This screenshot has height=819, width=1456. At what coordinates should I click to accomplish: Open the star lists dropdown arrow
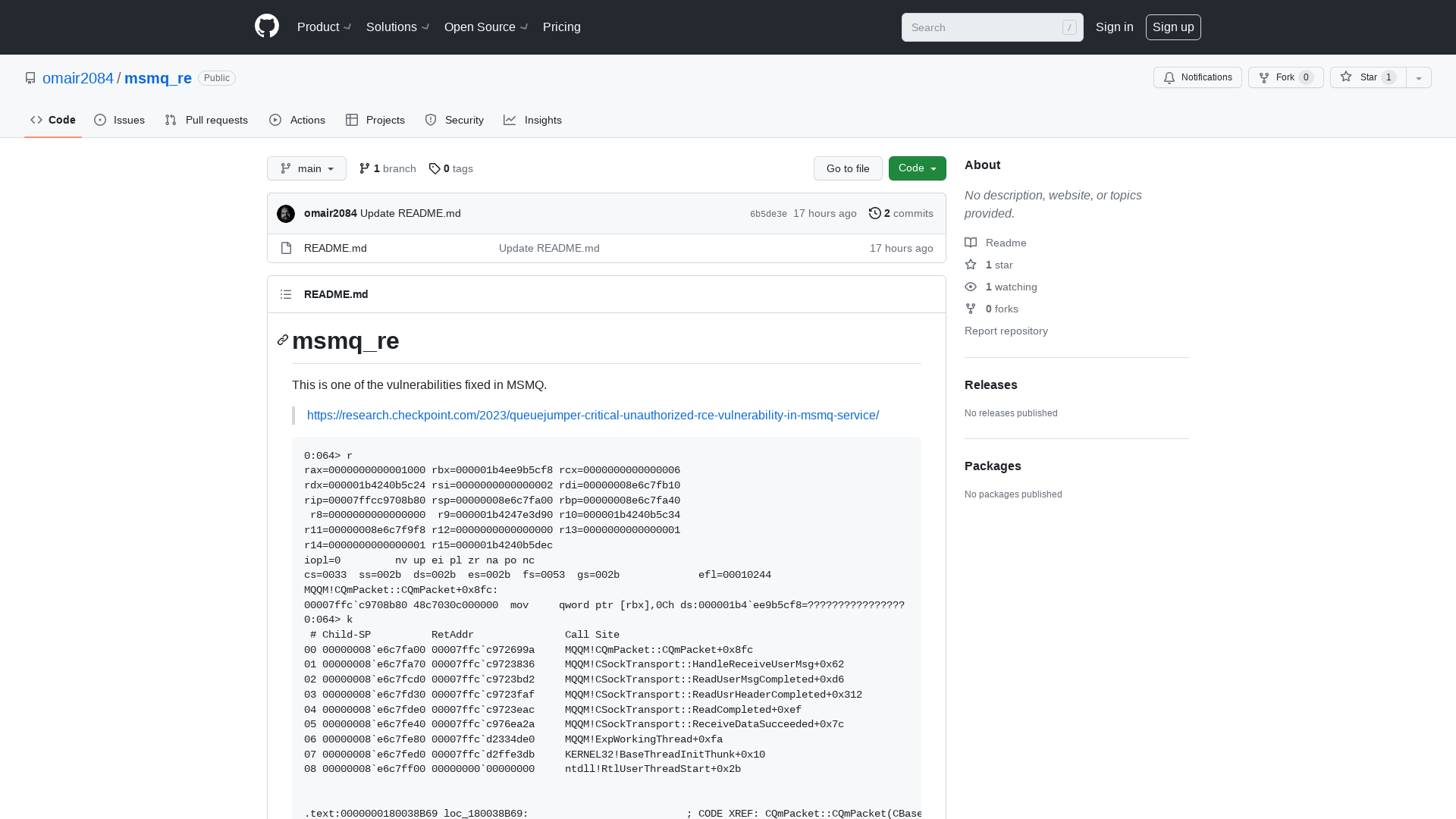[x=1419, y=77]
